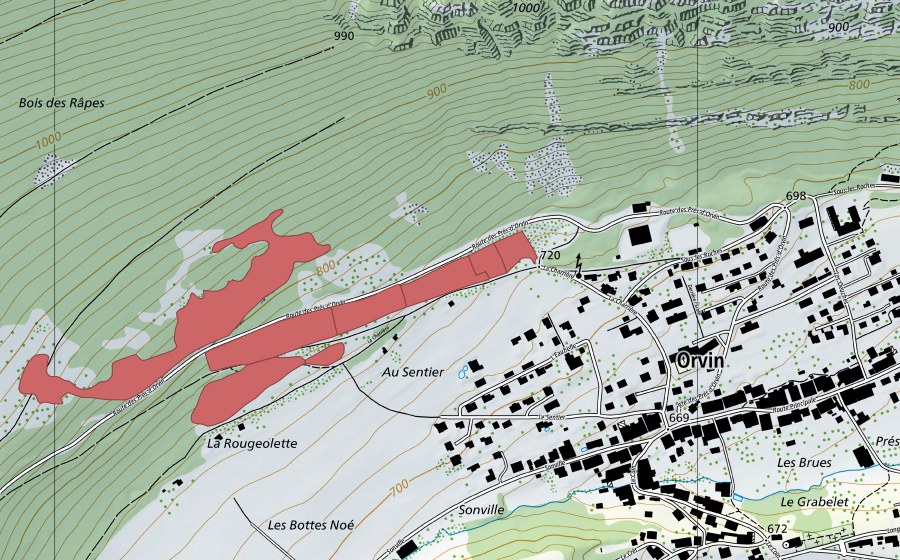Select the Les Brues place name
Viewport: 900px width, 560px height.
coord(804,462)
